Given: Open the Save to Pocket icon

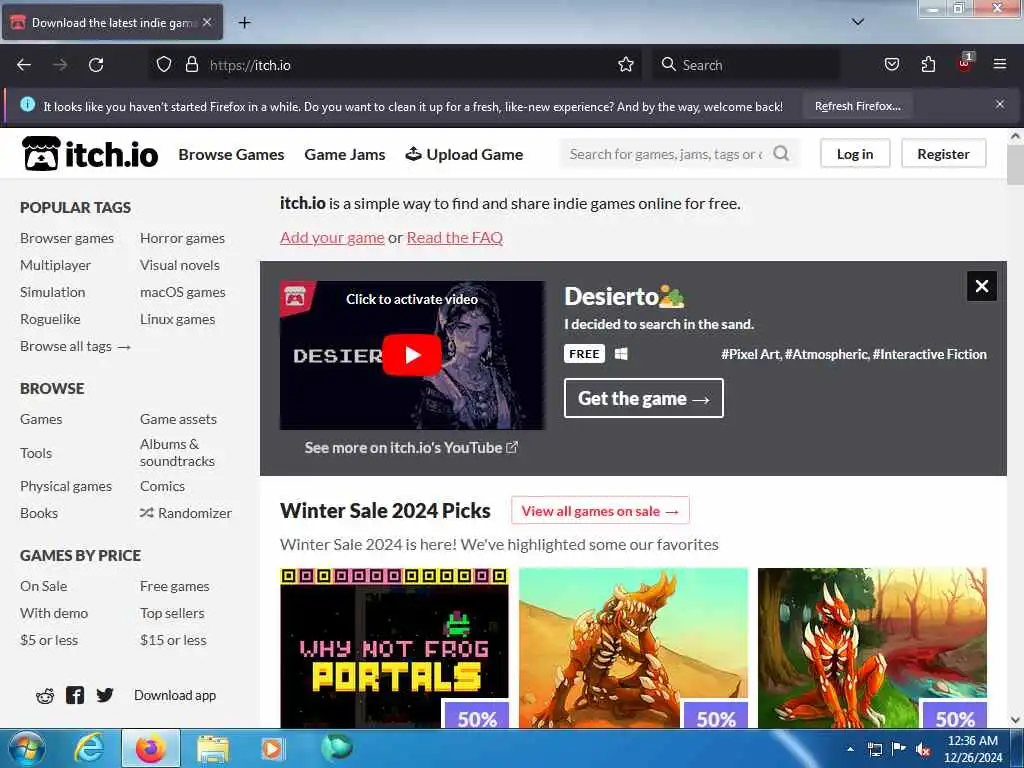Looking at the screenshot, I should point(891,65).
